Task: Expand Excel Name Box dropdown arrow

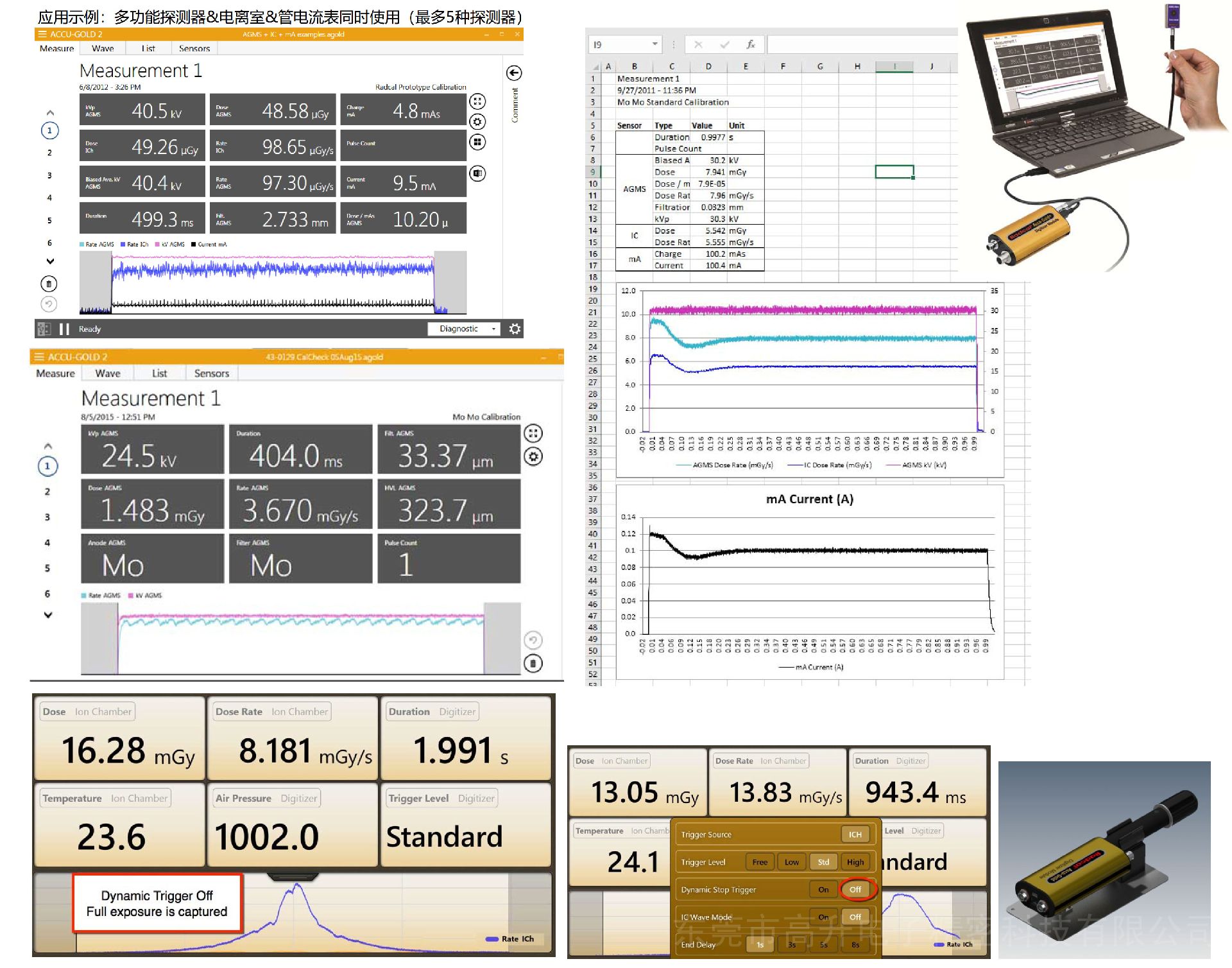Action: point(654,44)
